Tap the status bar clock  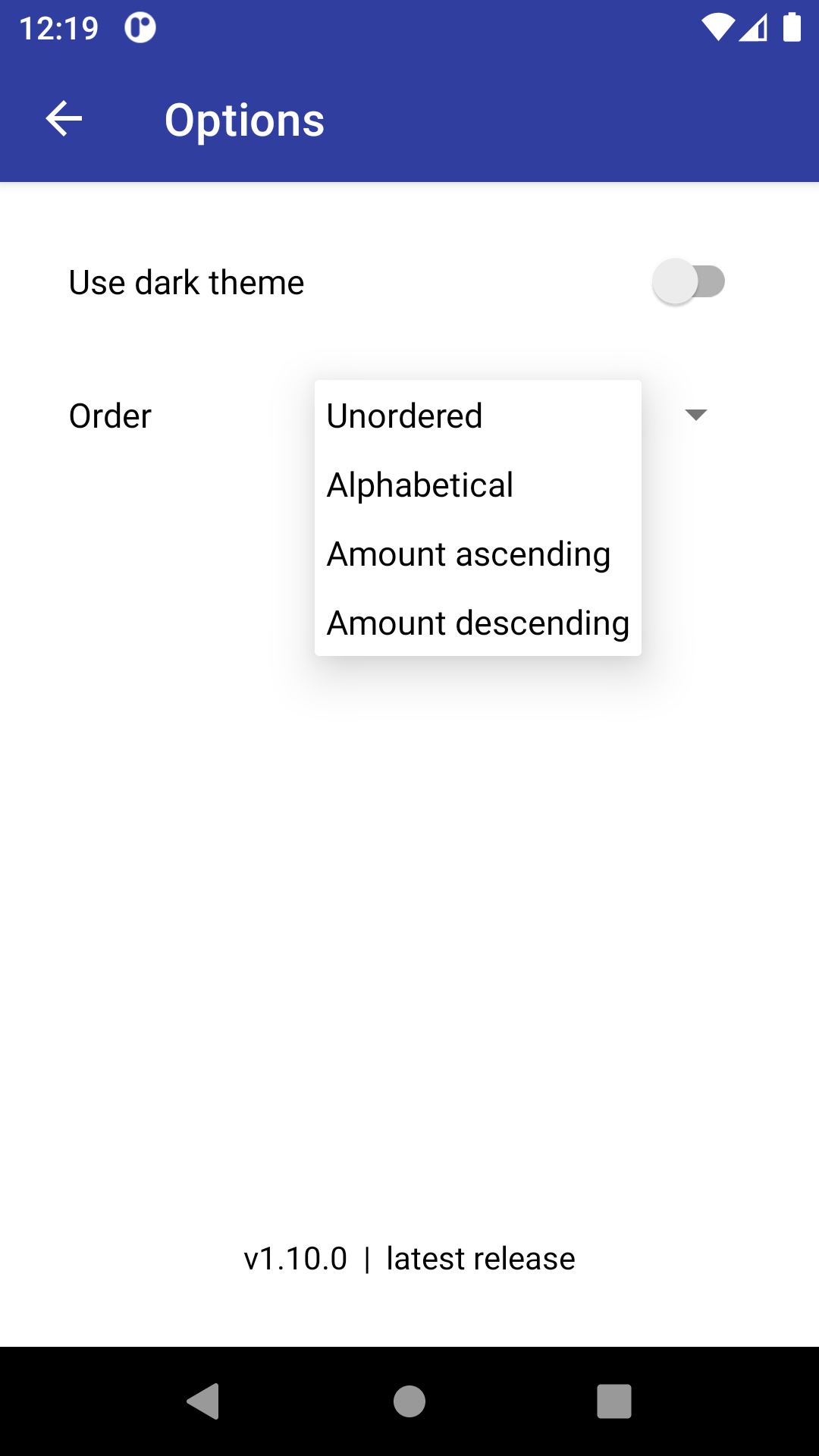tap(59, 29)
